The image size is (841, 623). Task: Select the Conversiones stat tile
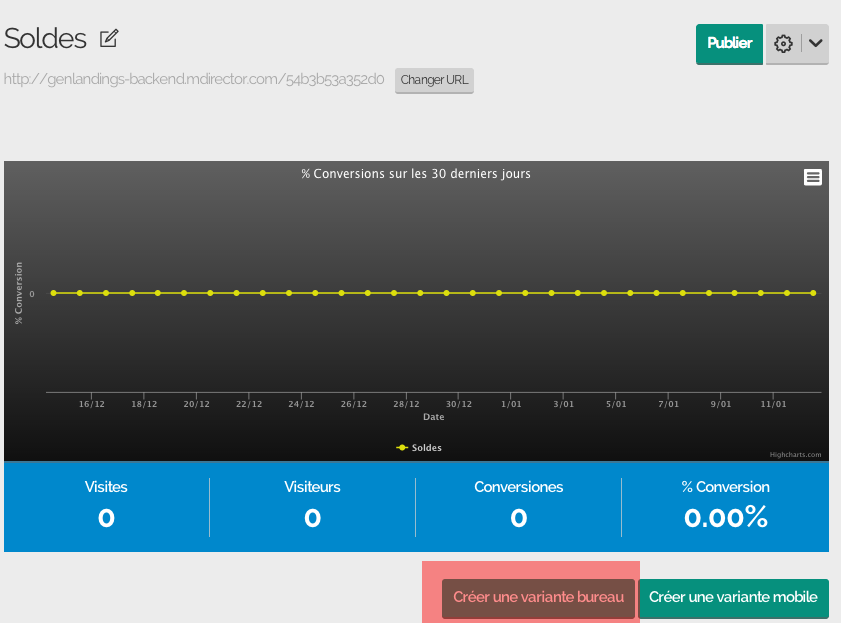(x=518, y=505)
